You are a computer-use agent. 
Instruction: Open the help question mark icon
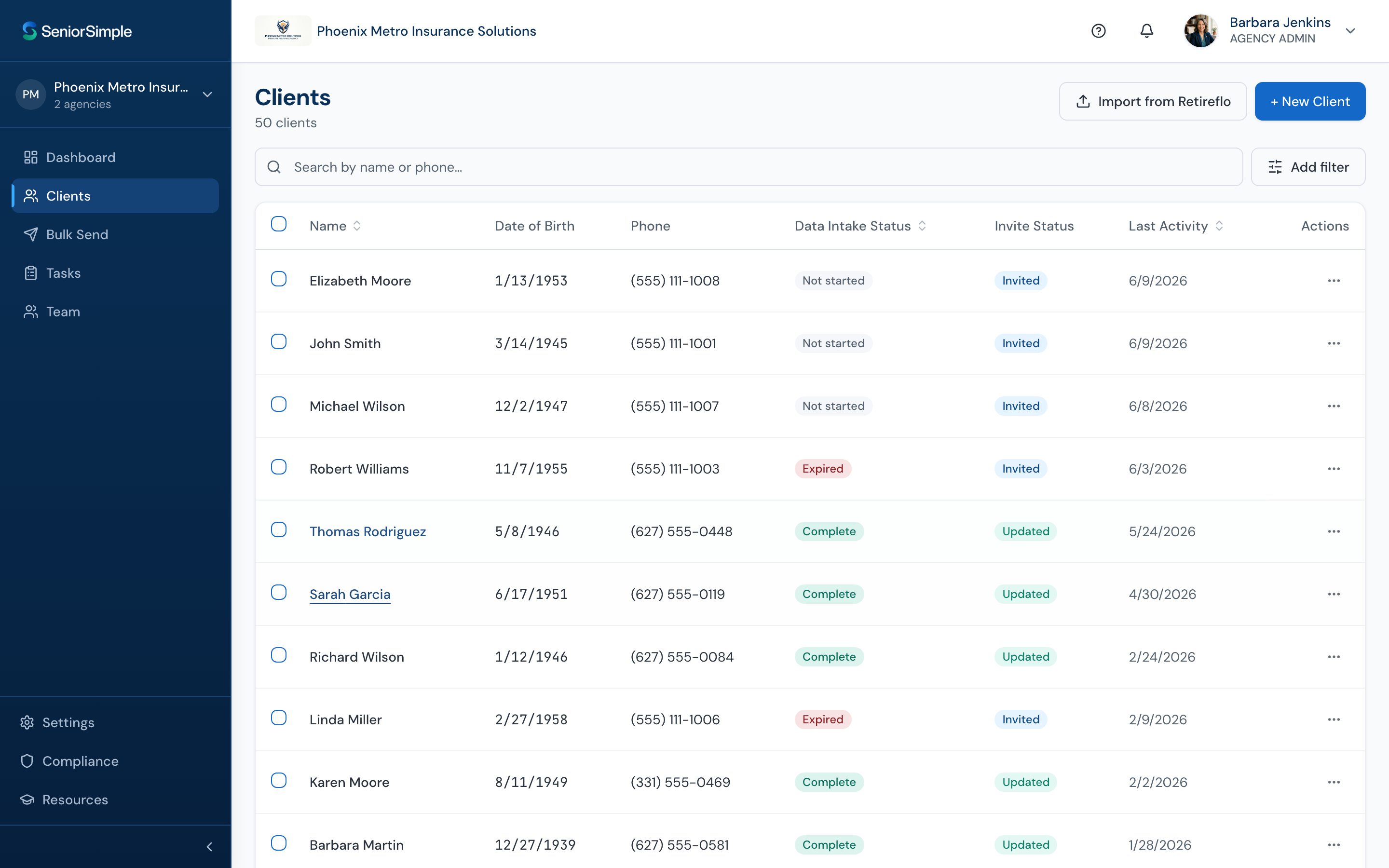tap(1098, 31)
